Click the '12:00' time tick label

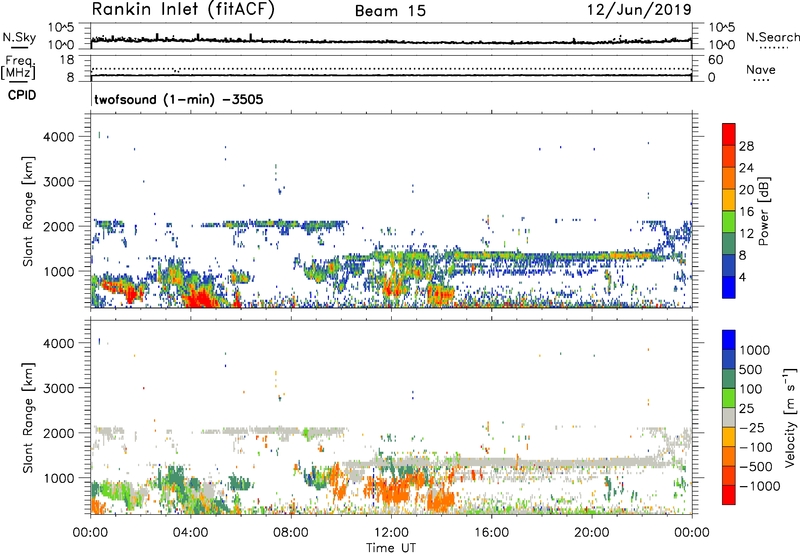coord(391,533)
